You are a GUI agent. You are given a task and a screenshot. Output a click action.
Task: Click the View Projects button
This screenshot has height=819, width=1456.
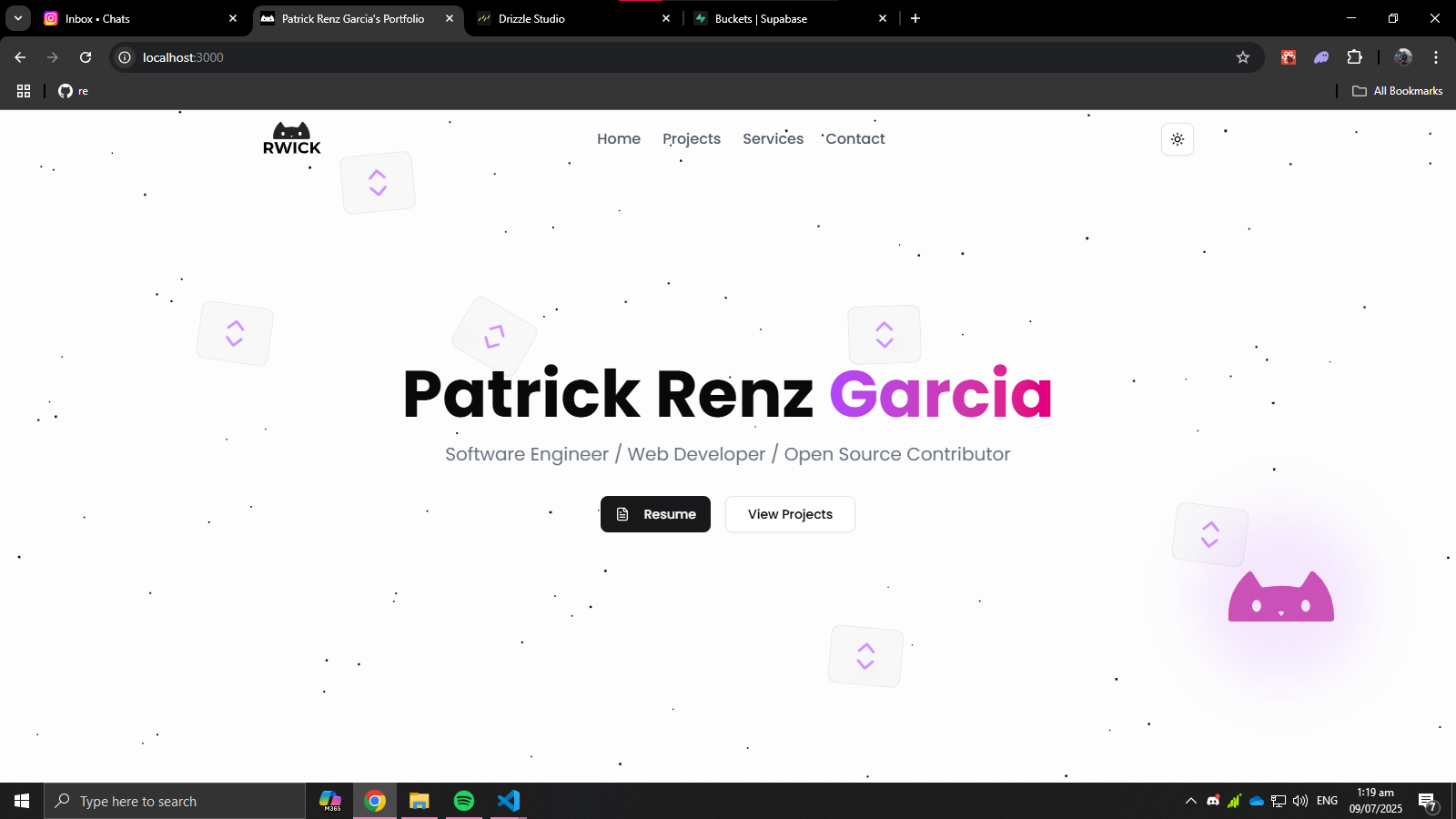point(790,514)
